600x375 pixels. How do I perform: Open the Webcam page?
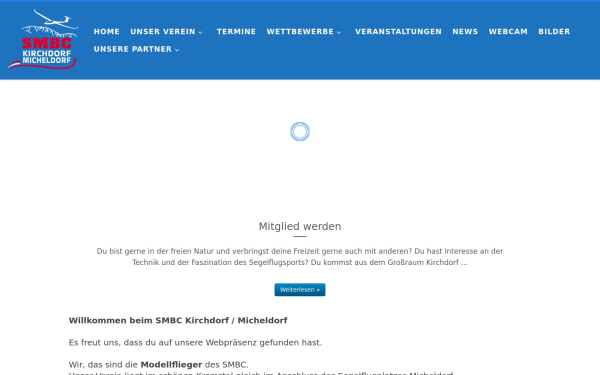(508, 32)
